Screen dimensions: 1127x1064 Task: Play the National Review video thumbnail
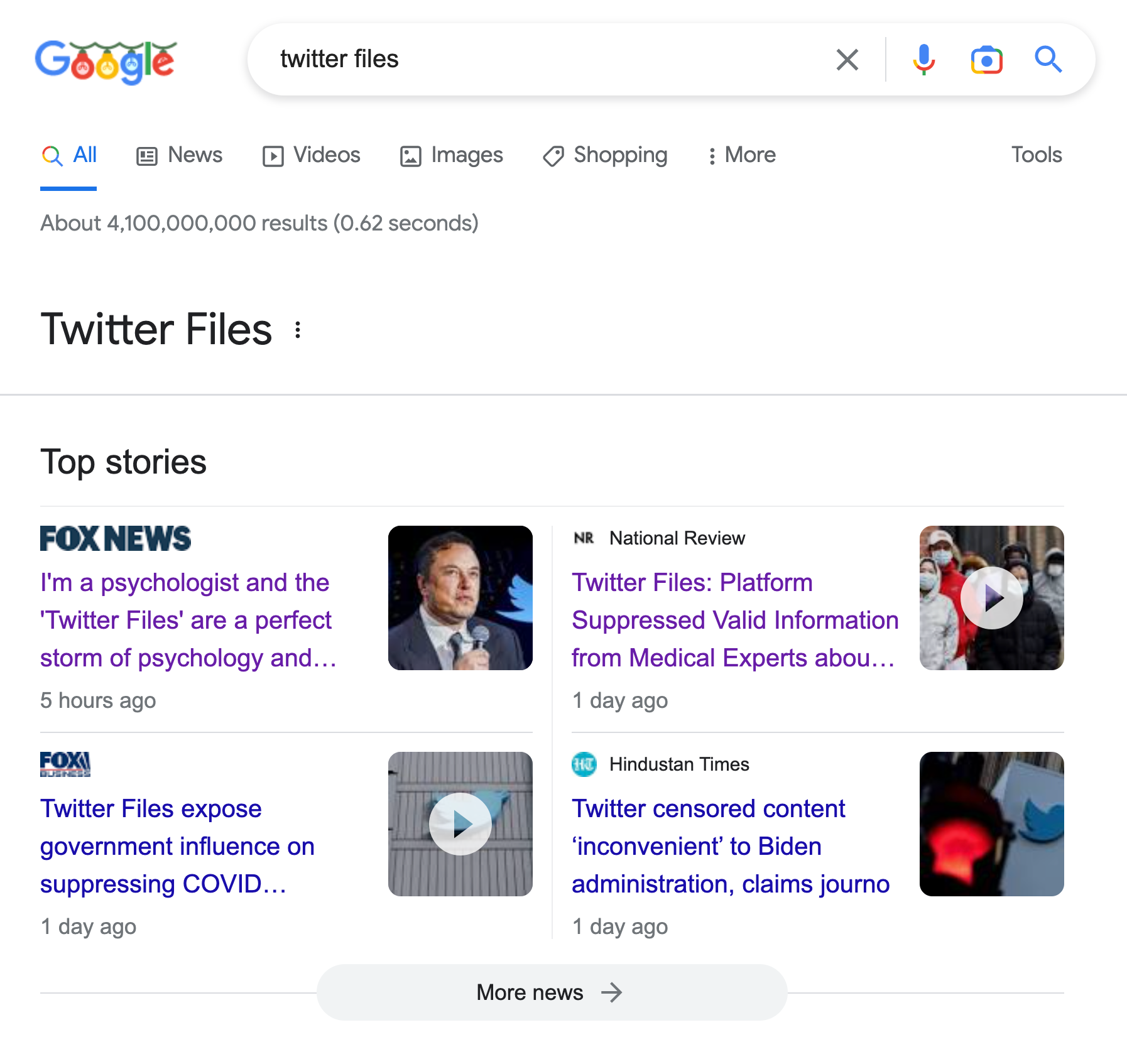(991, 598)
